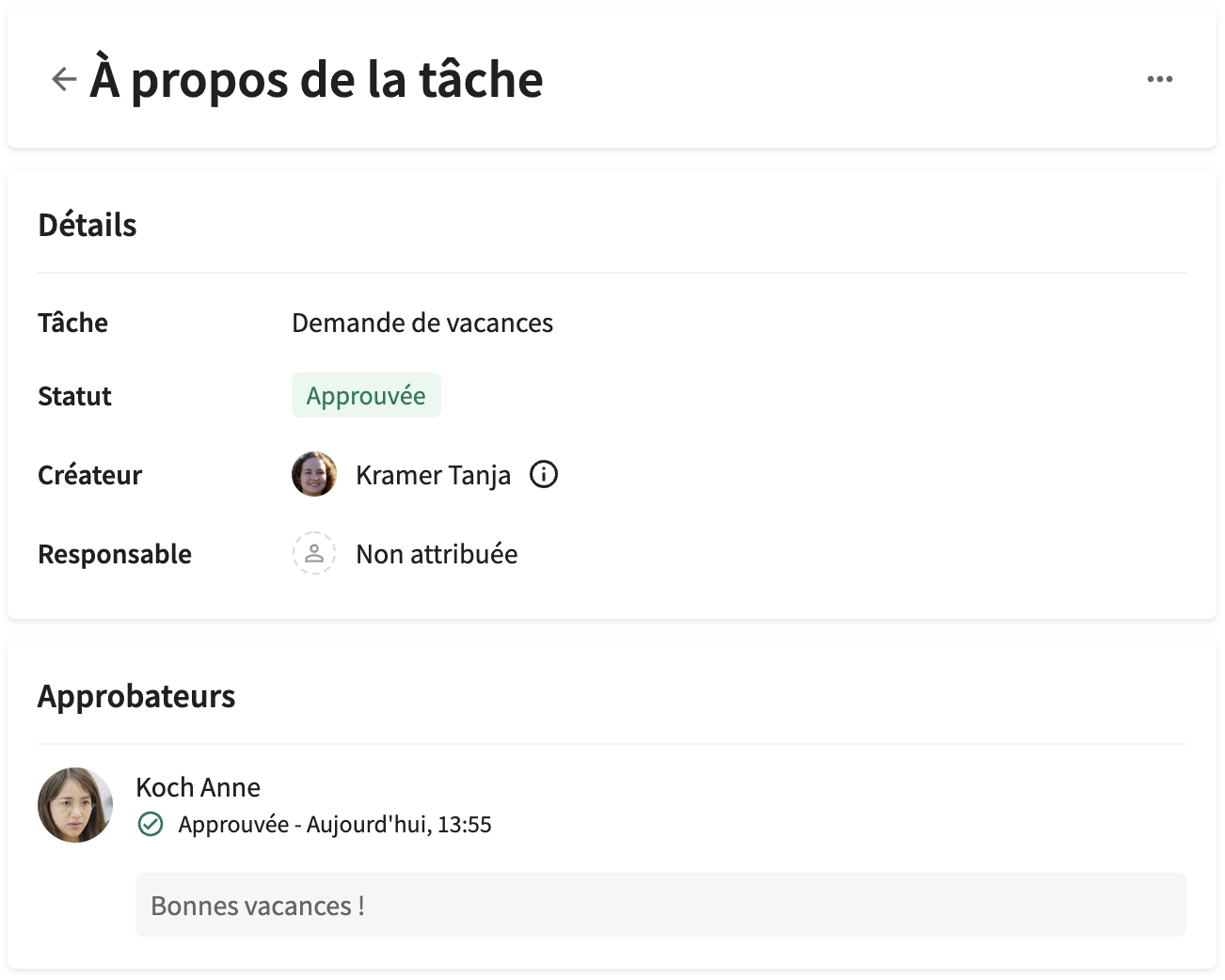Select the Détails section heading
This screenshot has width=1225, height=980.
pyautogui.click(x=87, y=225)
